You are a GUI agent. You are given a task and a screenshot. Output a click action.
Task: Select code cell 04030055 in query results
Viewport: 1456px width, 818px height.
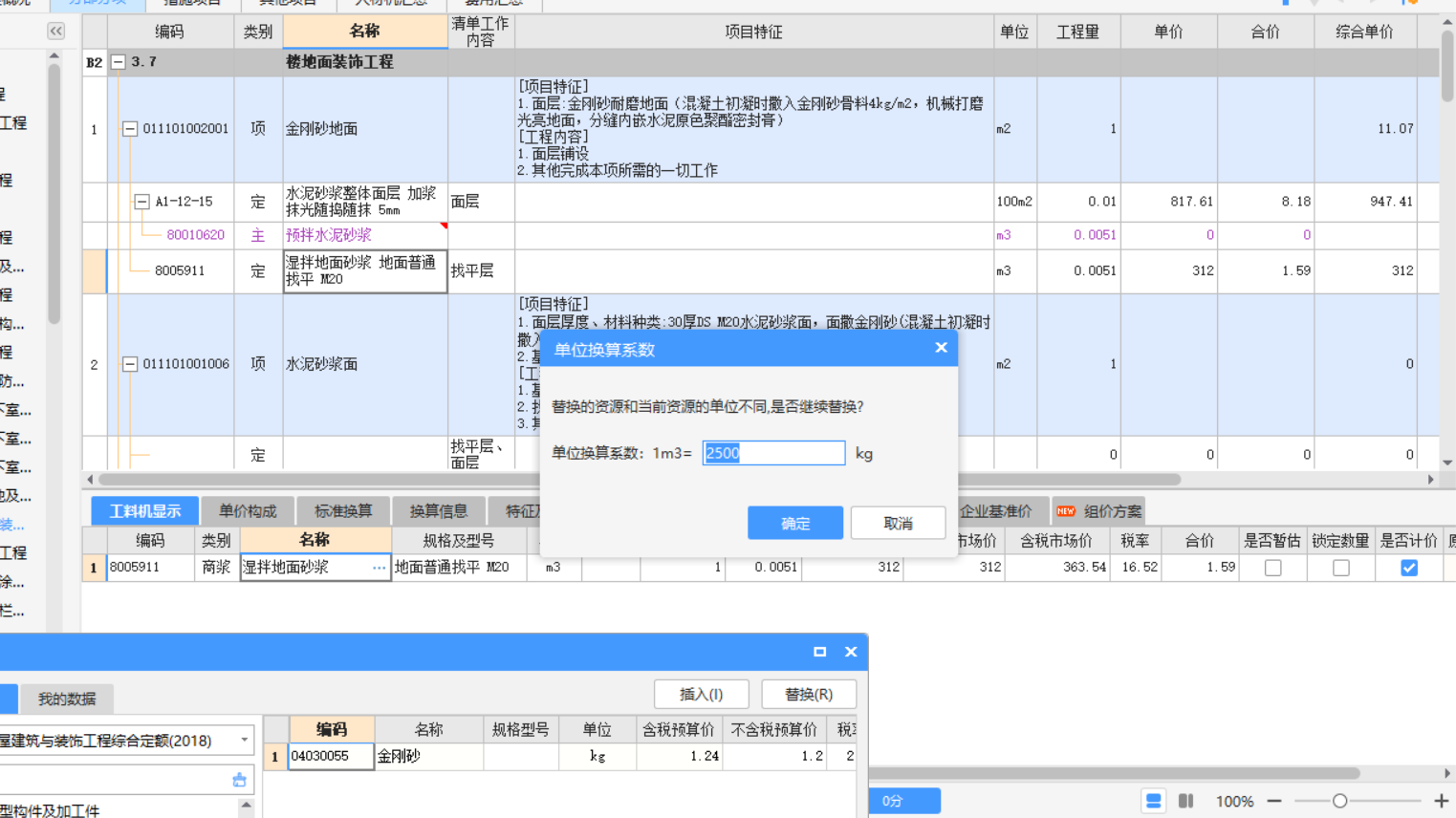click(x=331, y=756)
